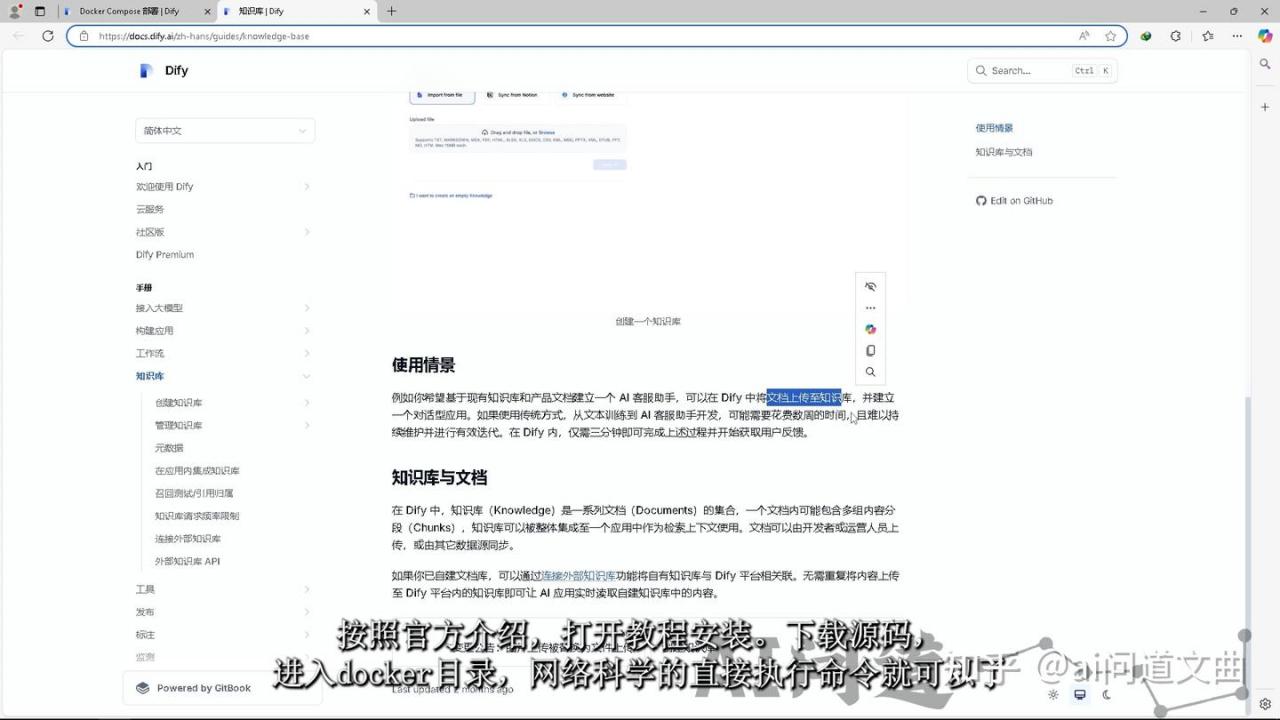
Task: Open the 简体中文 language dropdown
Action: pyautogui.click(x=225, y=131)
